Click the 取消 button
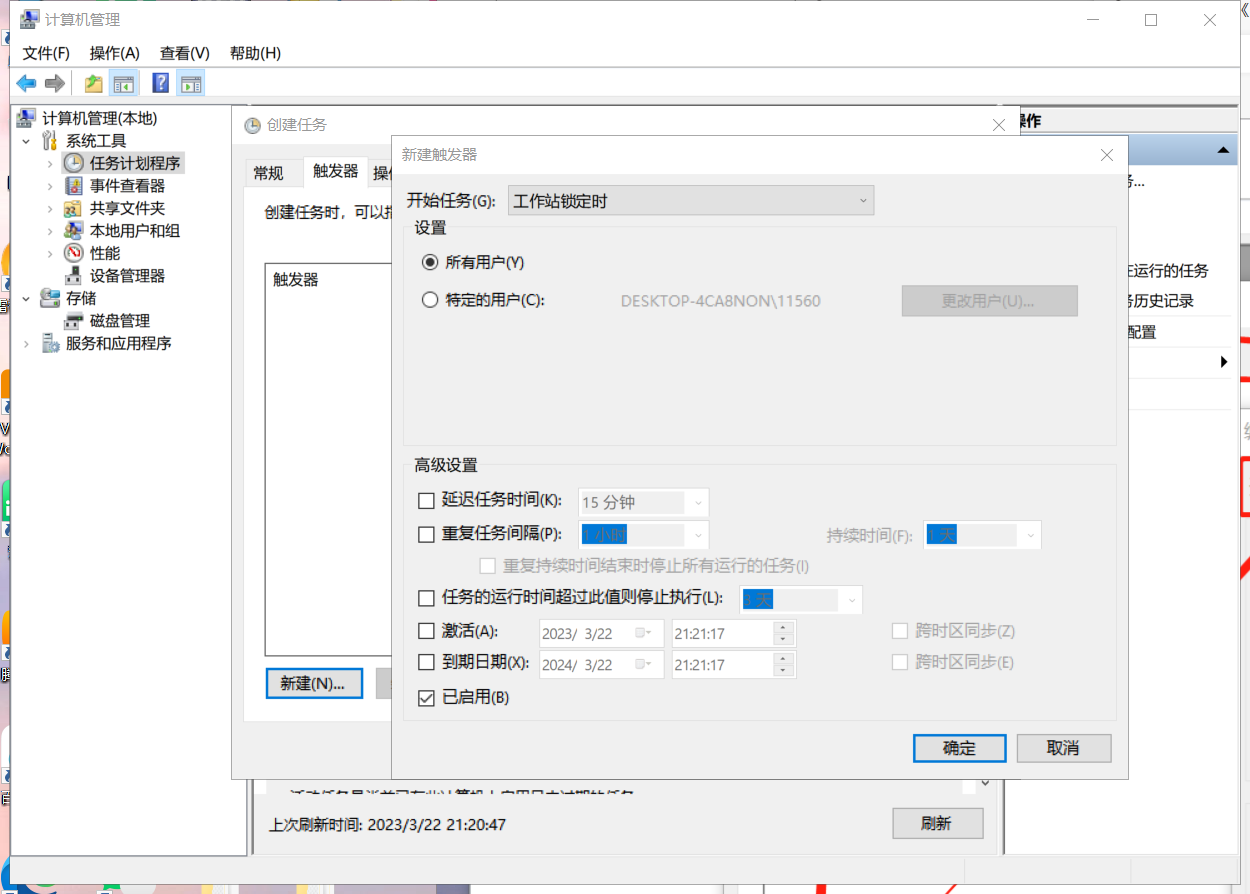Image resolution: width=1250 pixels, height=894 pixels. 1064,748
